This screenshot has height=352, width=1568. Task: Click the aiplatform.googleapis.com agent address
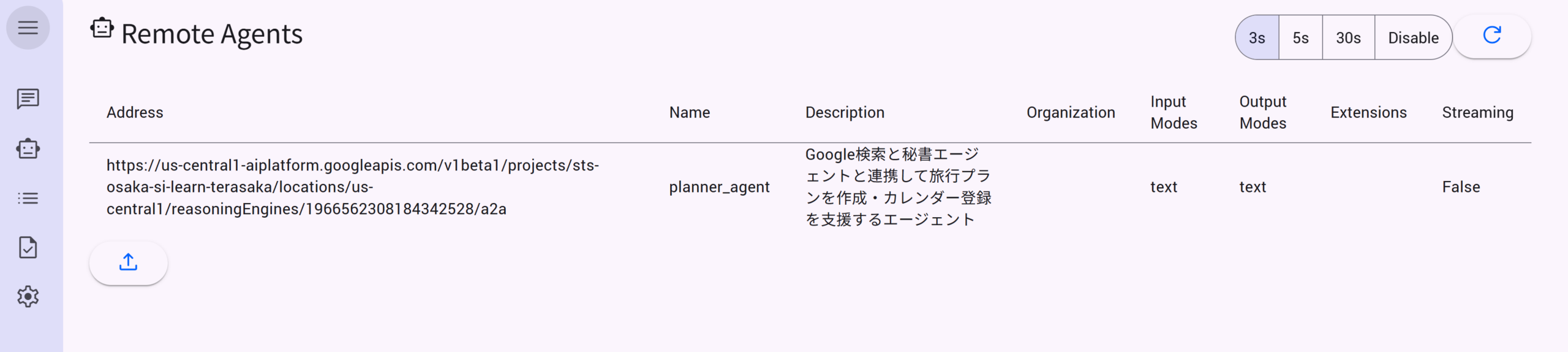(352, 187)
